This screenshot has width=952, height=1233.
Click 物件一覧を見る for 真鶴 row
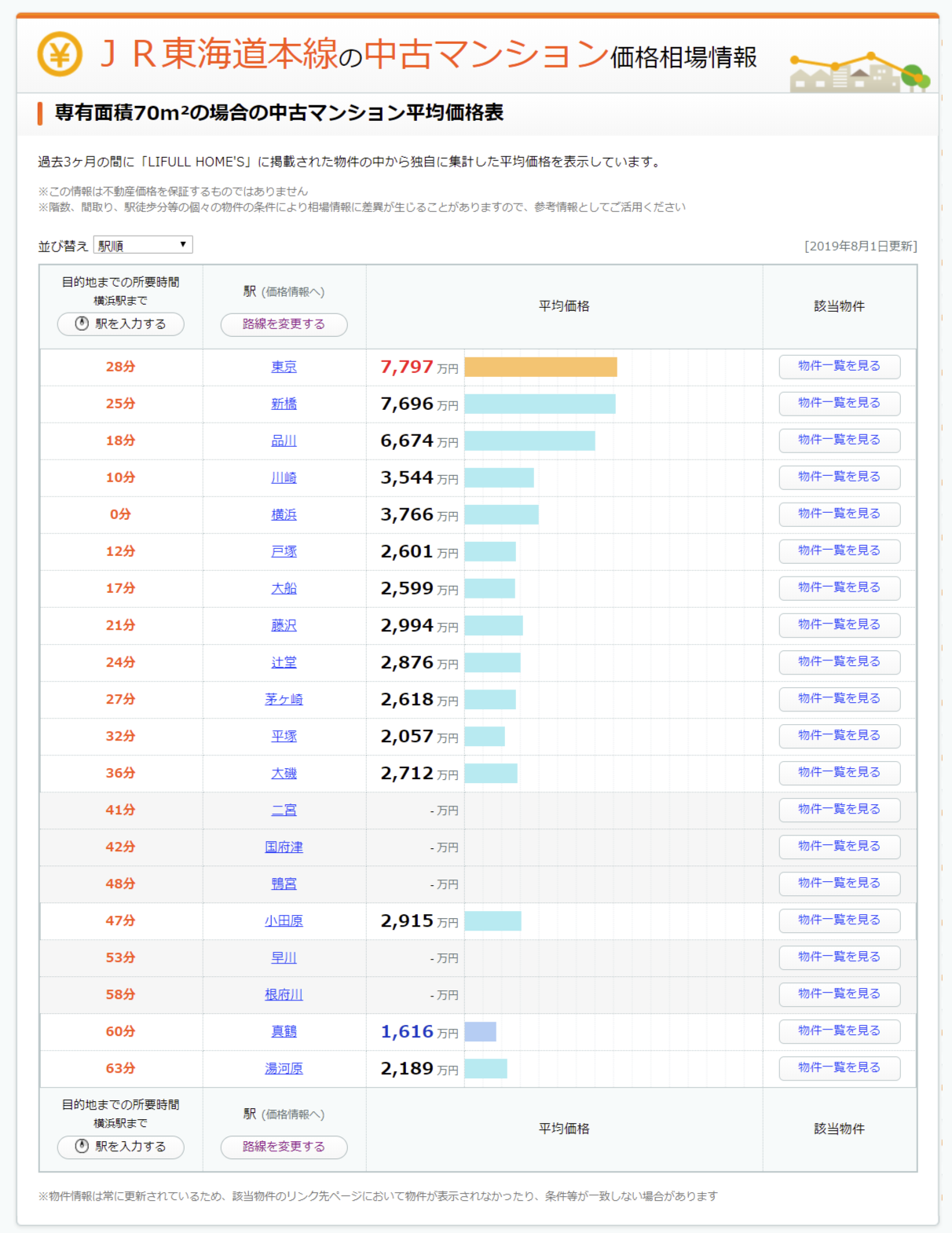(840, 1031)
